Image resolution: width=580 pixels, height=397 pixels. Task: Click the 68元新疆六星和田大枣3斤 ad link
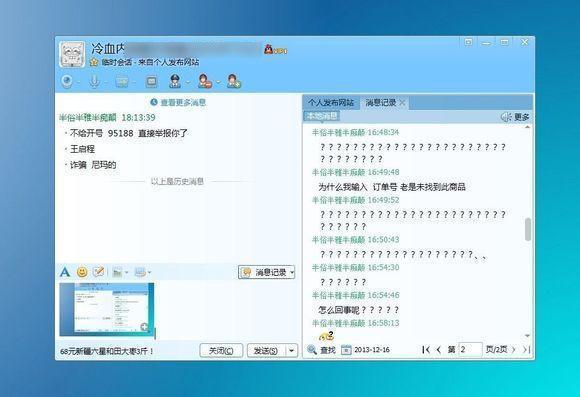(107, 351)
